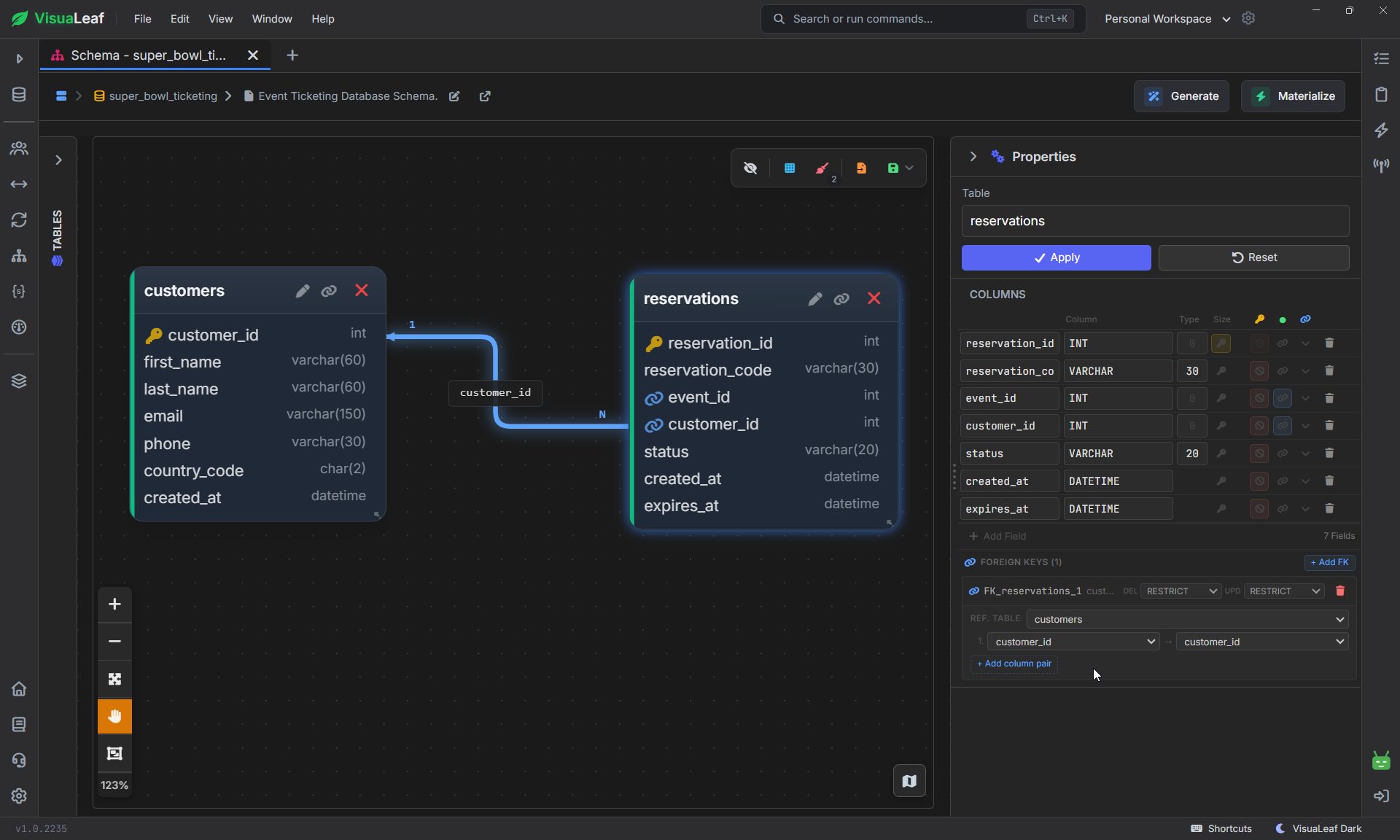Toggle nullable icon for created_at column

coord(1259,481)
